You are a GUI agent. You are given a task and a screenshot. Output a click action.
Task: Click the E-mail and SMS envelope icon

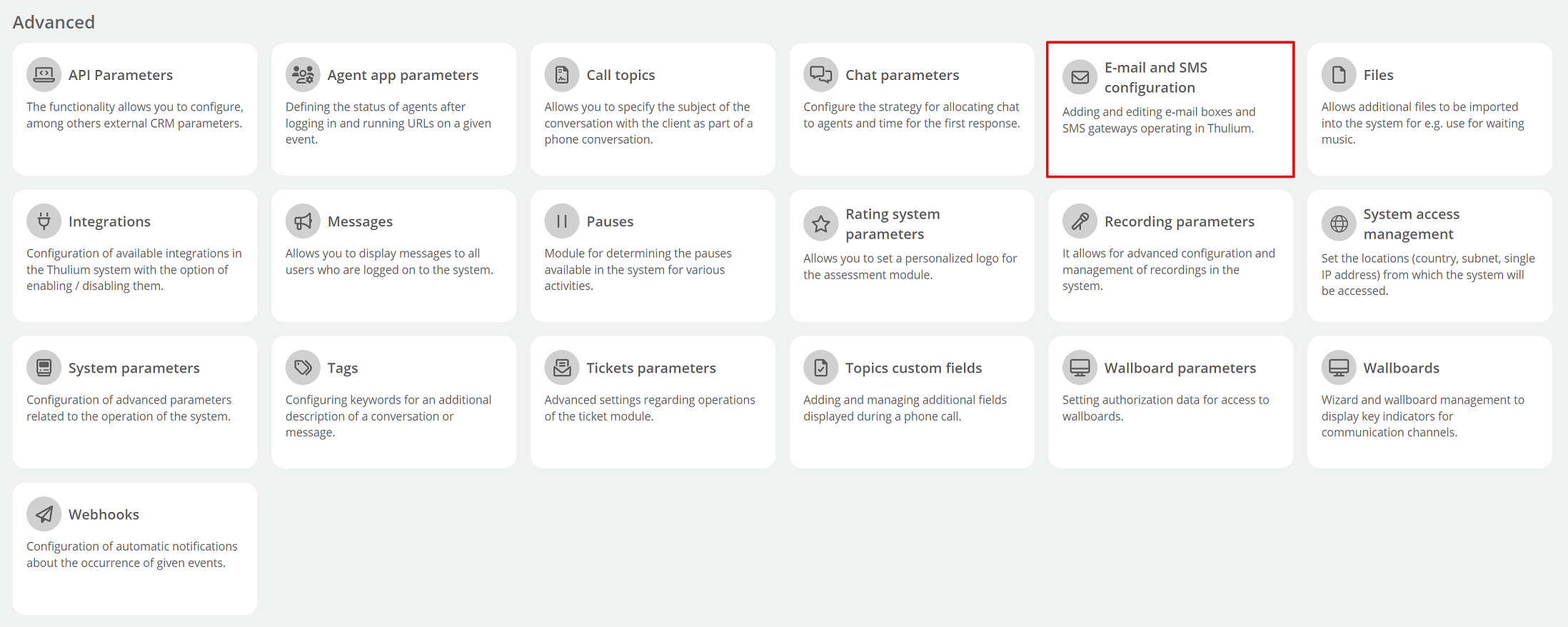[1080, 77]
